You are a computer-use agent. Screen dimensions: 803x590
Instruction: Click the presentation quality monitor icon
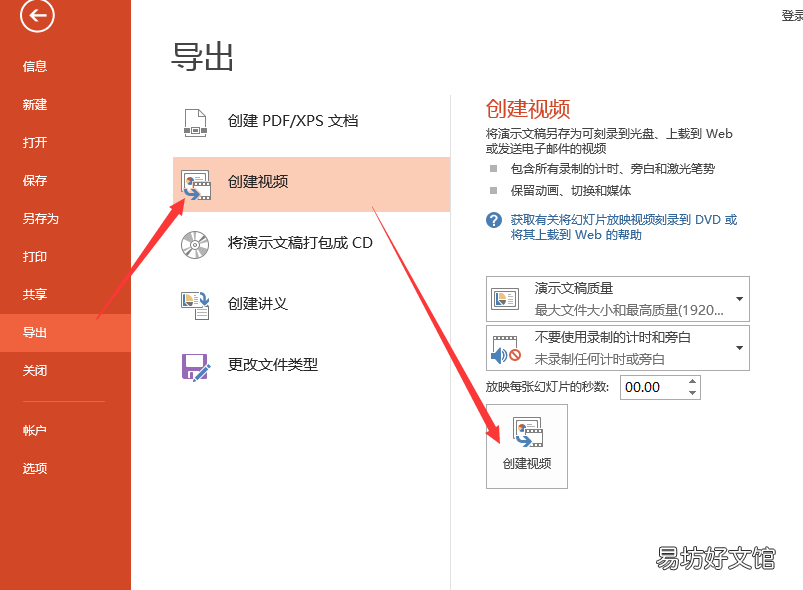coord(505,299)
